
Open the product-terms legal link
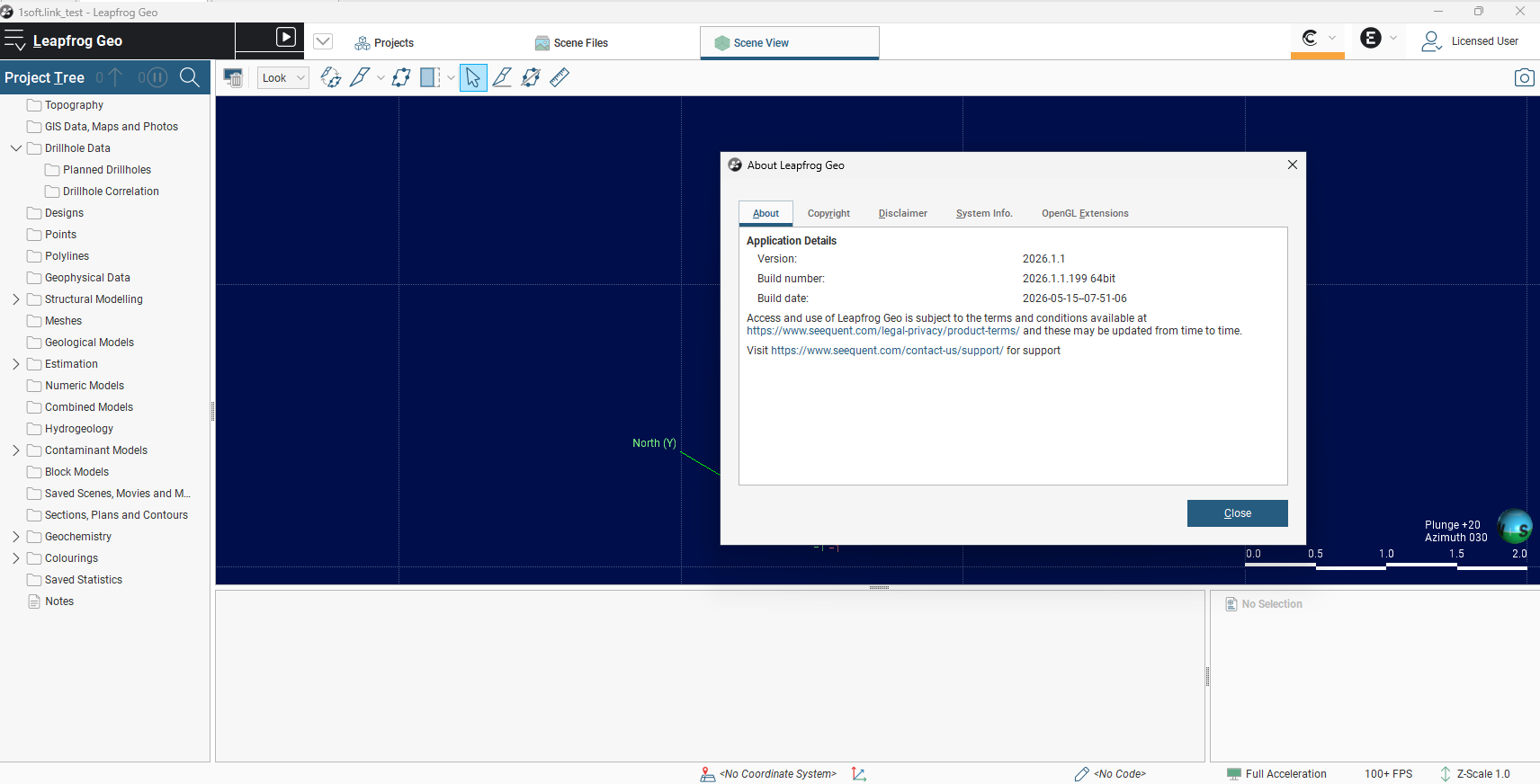883,331
